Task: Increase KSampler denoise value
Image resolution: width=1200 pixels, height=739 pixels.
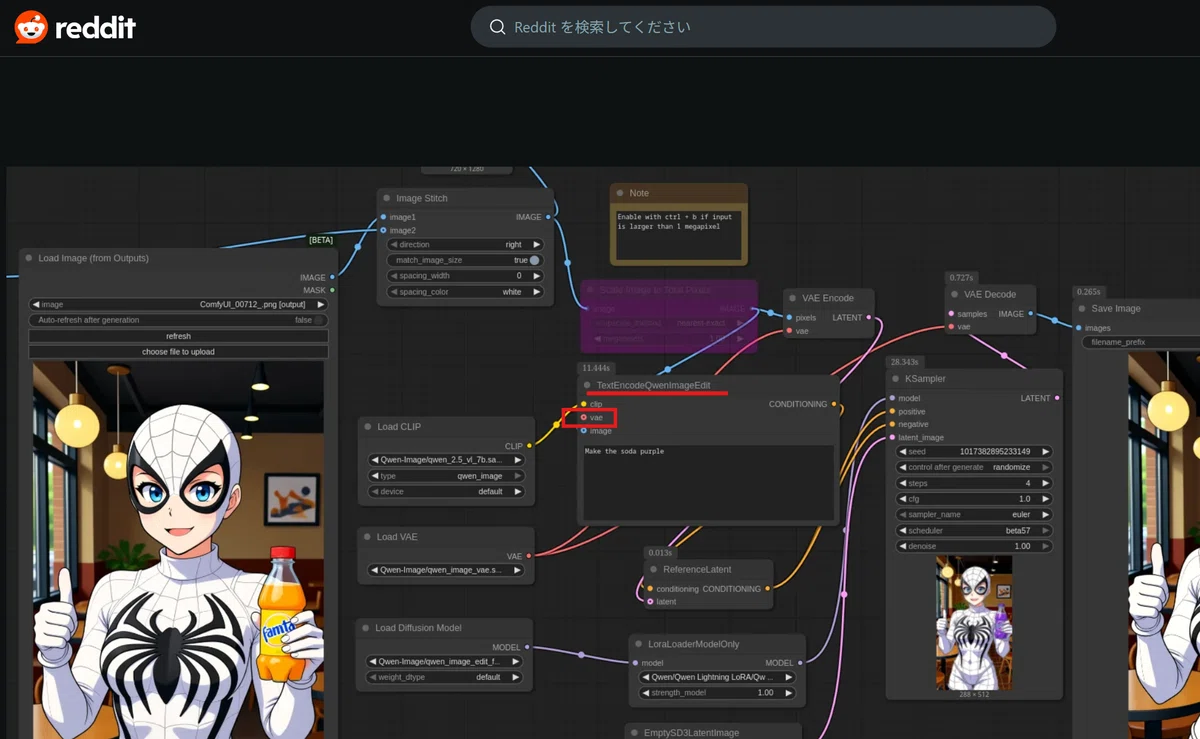Action: tap(1046, 546)
